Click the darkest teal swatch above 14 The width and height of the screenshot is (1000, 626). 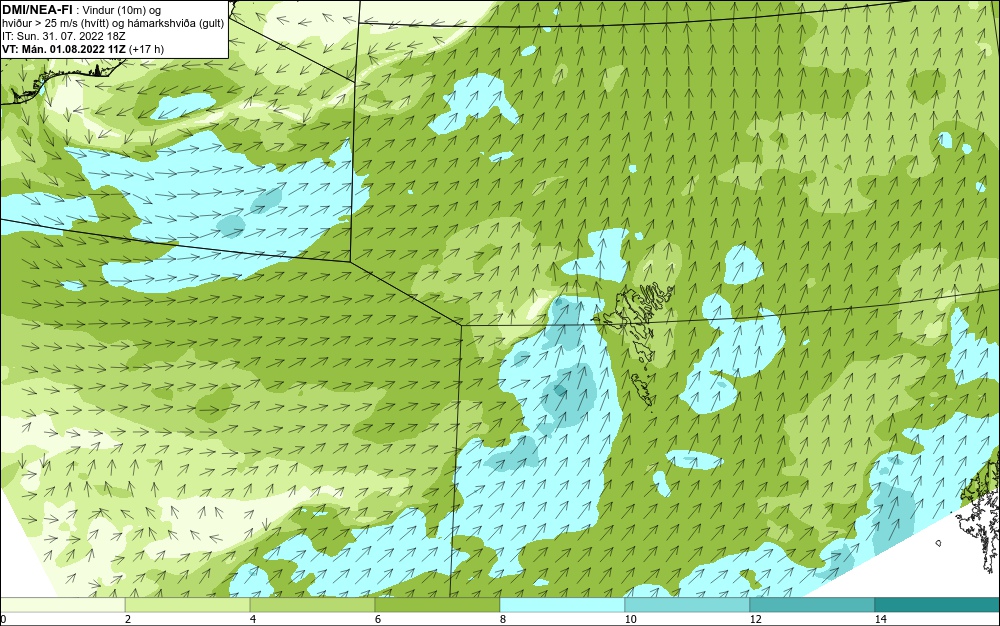(938, 605)
